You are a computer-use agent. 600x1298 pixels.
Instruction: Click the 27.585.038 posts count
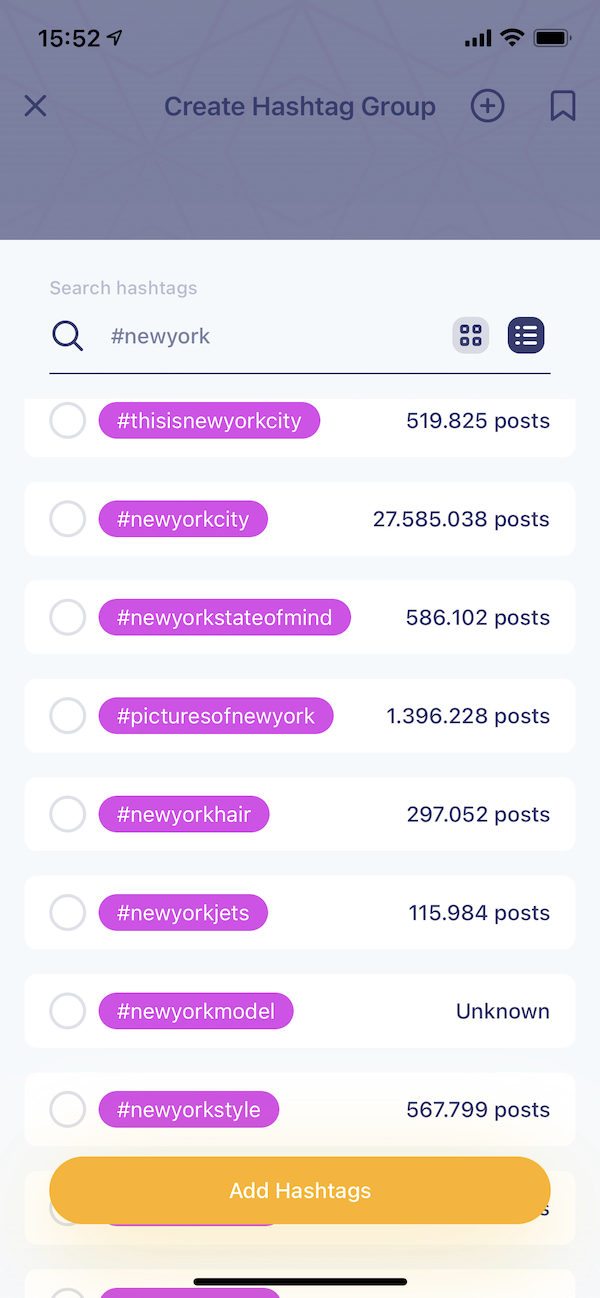[x=461, y=519]
